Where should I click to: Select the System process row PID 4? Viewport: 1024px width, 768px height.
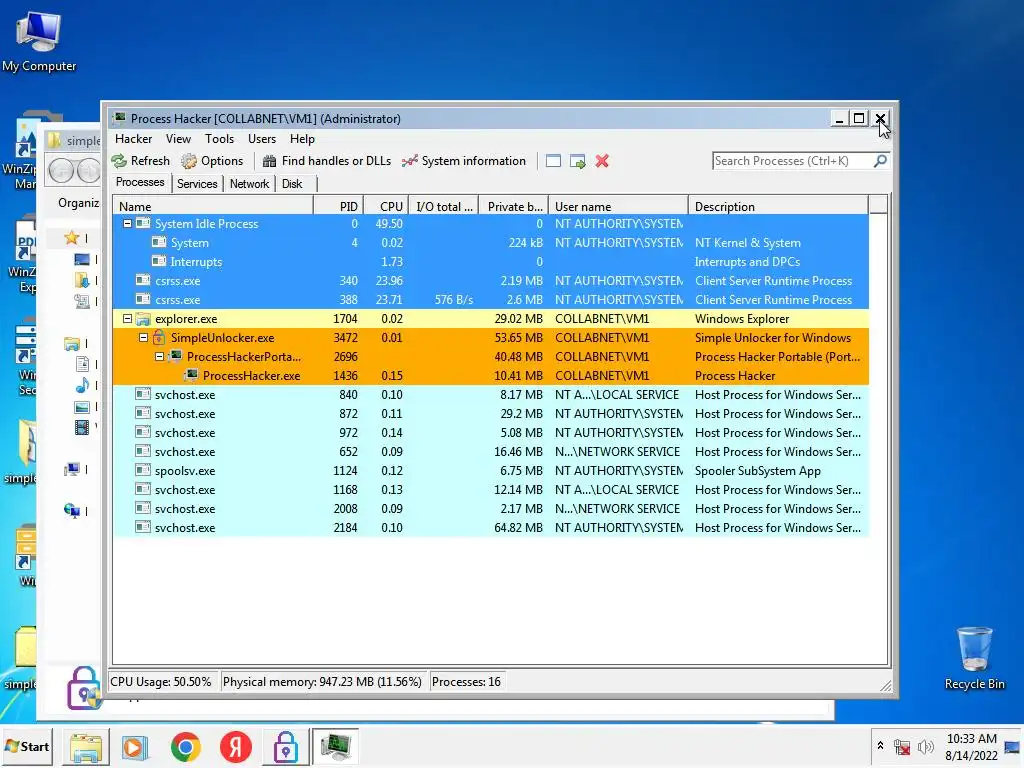491,243
